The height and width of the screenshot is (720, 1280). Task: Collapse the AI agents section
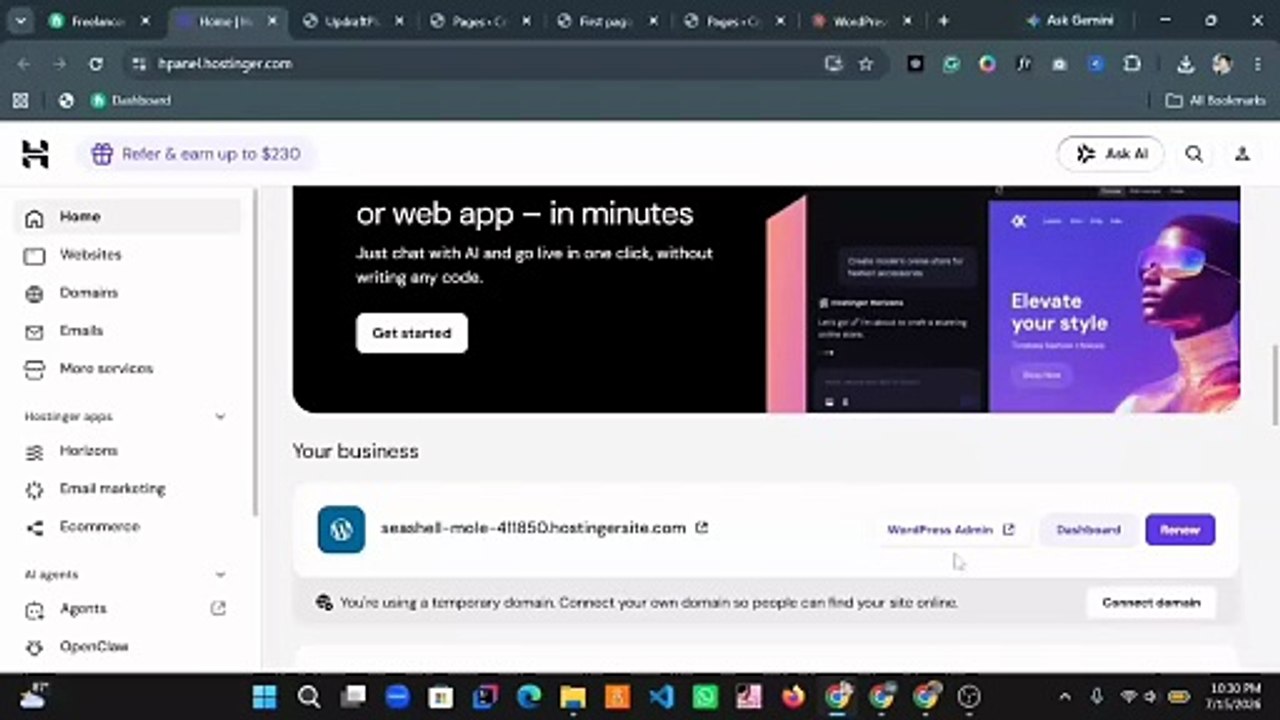220,574
